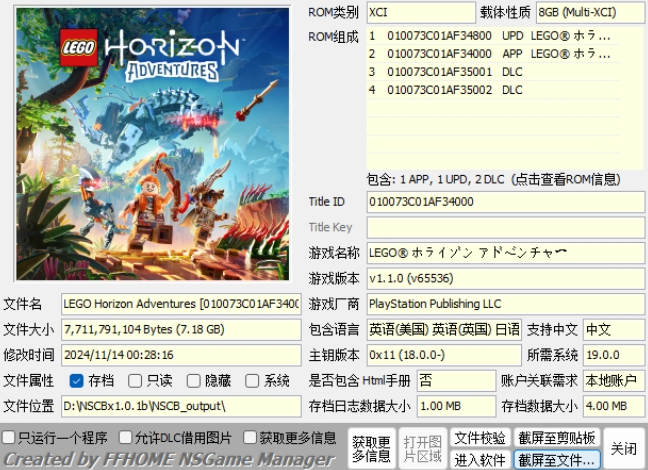Run 文件校验 file verification
Viewport: 648px width, 470px height.
[x=480, y=438]
